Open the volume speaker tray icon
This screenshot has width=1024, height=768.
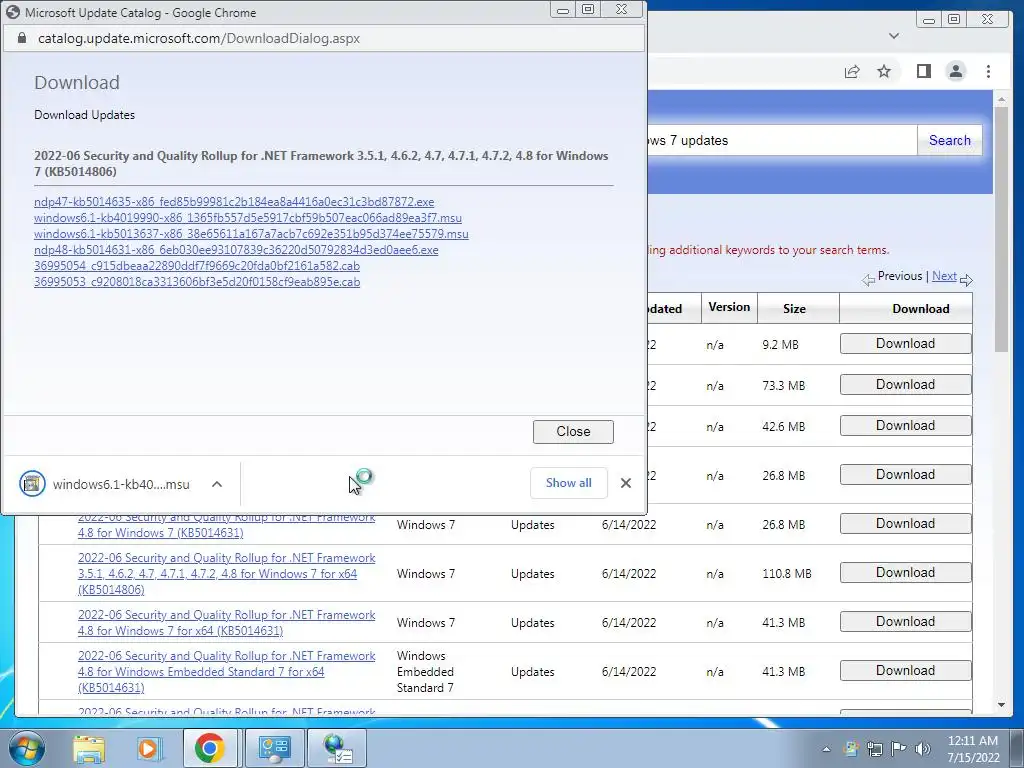pos(923,749)
